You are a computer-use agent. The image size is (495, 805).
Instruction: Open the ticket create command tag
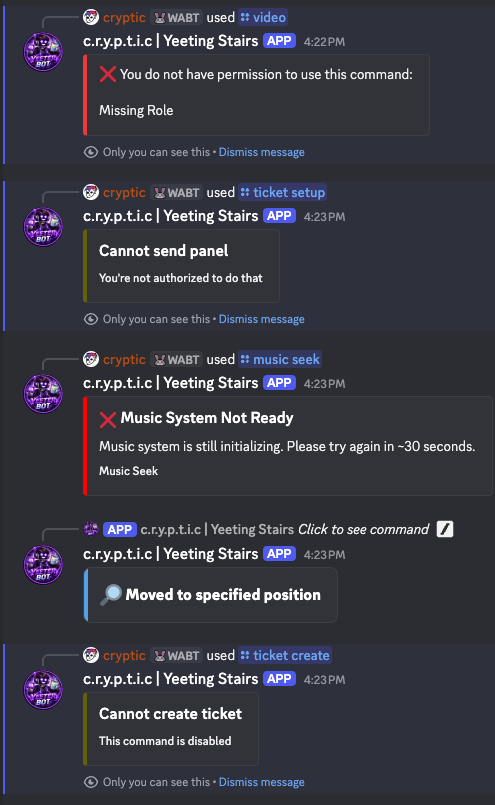285,656
